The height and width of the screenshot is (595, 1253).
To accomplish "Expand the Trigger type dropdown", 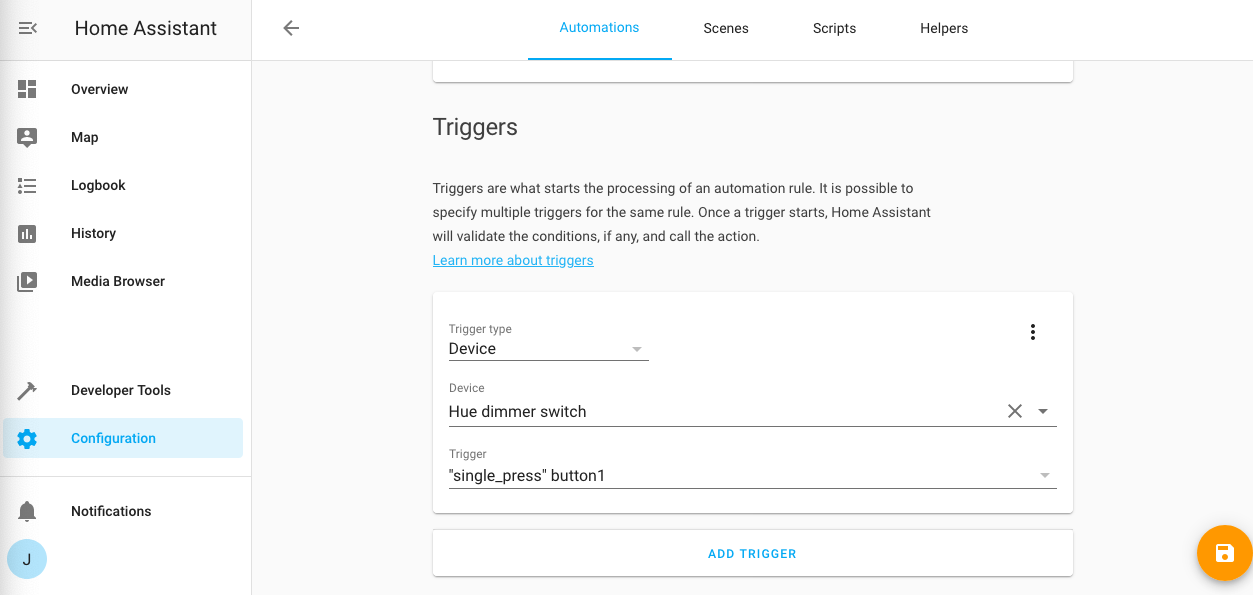I will (x=636, y=349).
